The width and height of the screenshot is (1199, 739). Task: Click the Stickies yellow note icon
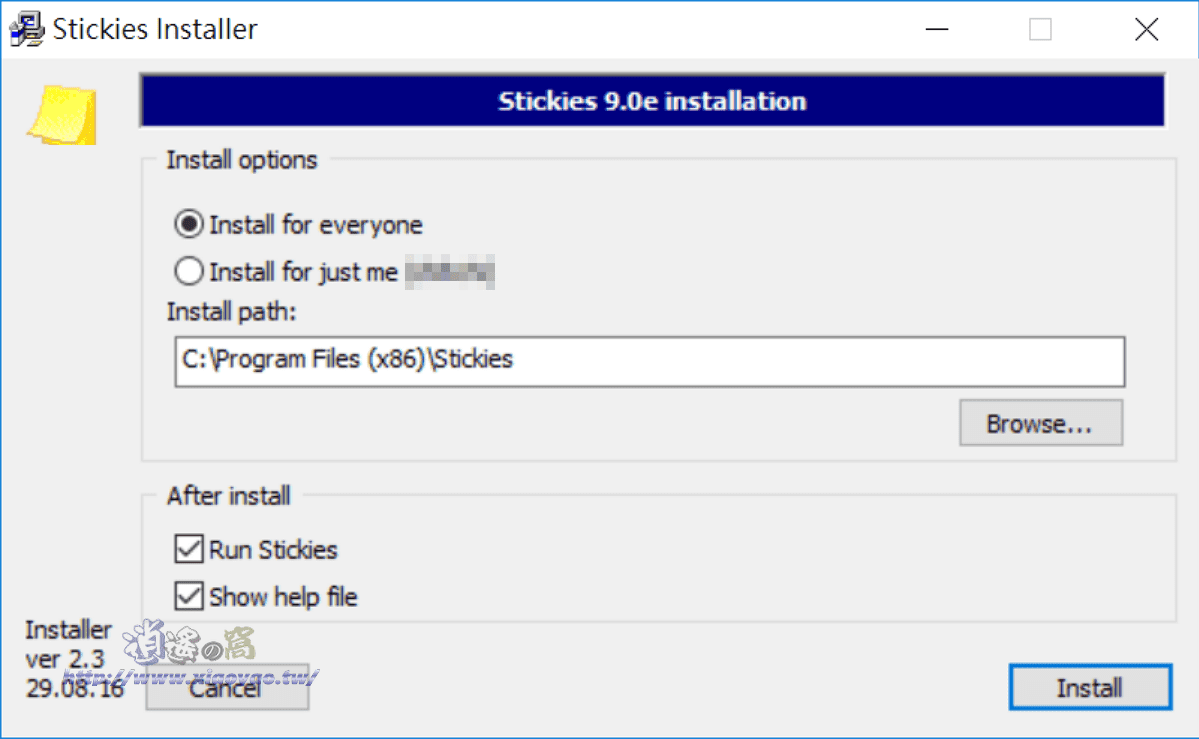click(62, 113)
